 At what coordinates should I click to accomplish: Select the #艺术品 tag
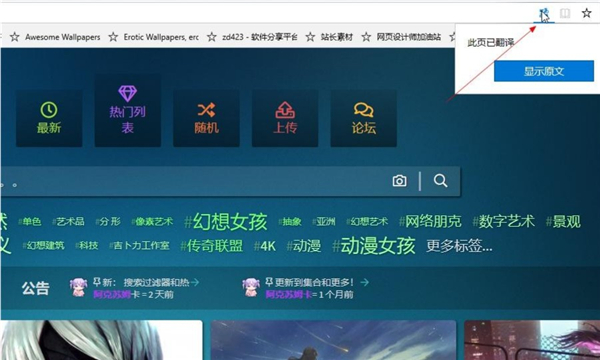[x=68, y=222]
